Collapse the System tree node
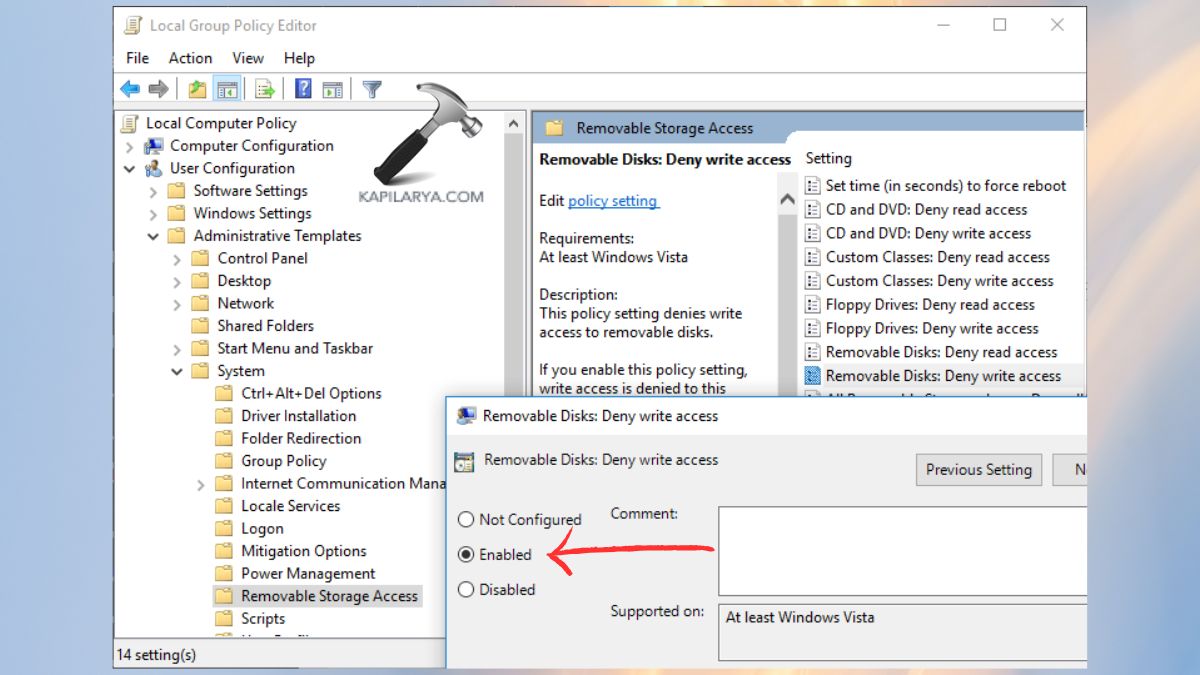Viewport: 1200px width, 675px height. coord(177,370)
